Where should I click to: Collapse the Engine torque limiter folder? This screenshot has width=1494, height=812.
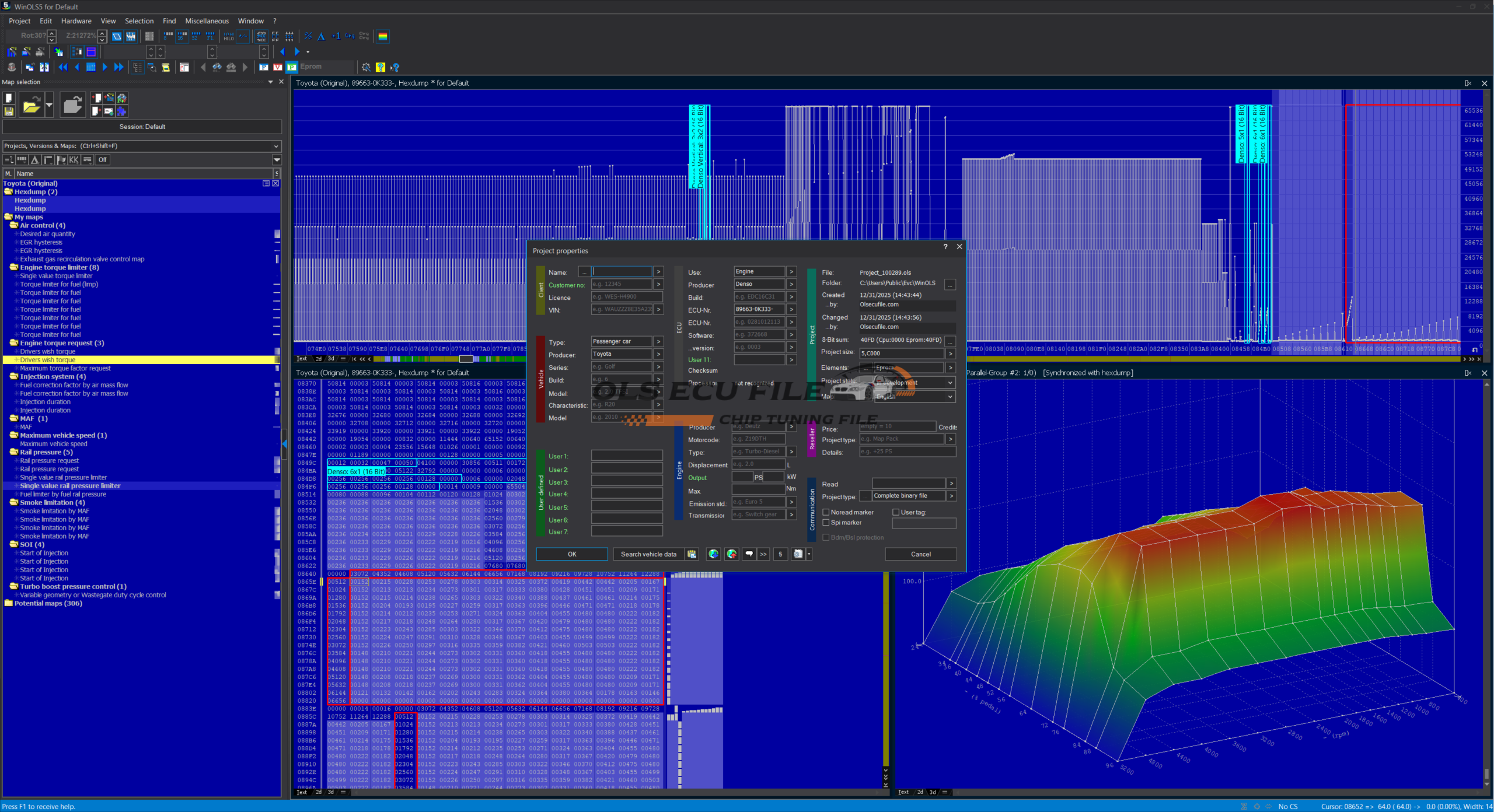[14, 267]
